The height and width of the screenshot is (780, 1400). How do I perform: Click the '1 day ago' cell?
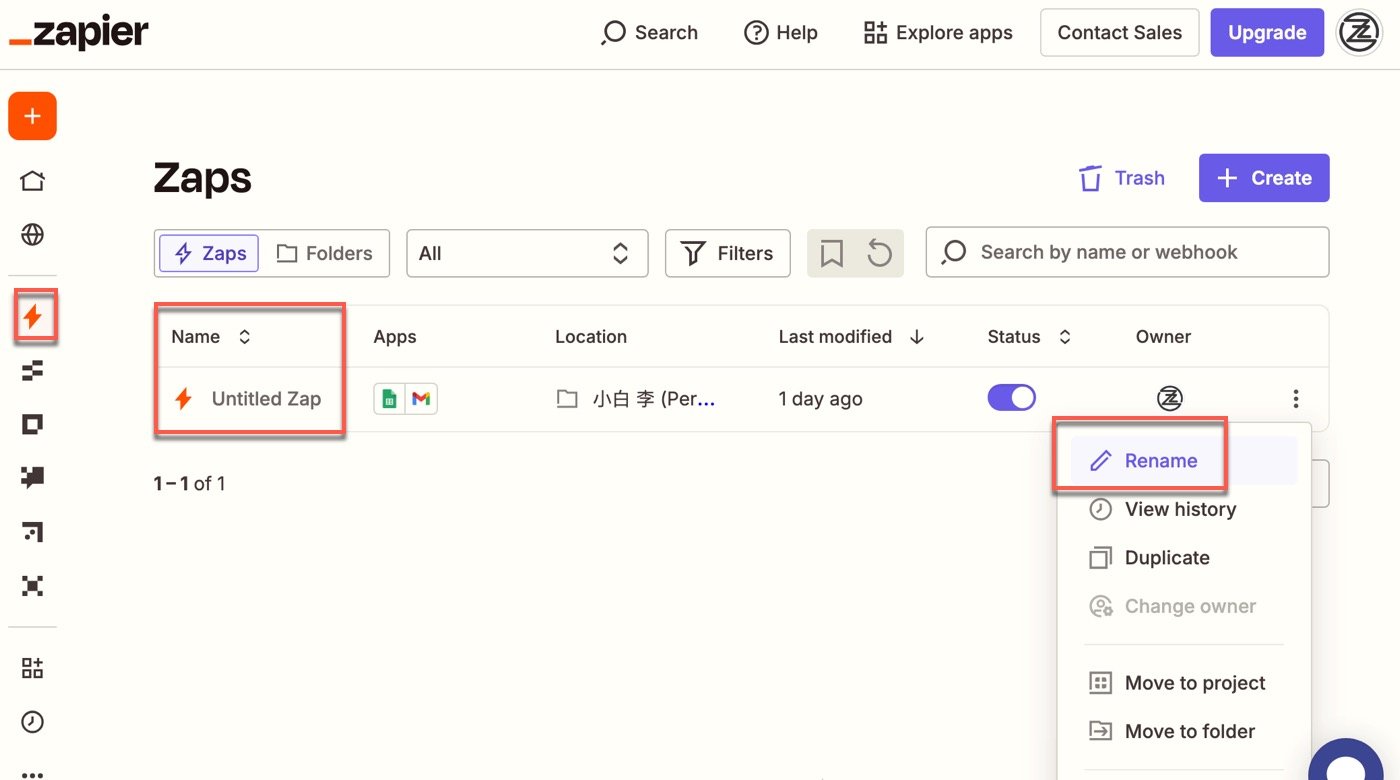820,399
